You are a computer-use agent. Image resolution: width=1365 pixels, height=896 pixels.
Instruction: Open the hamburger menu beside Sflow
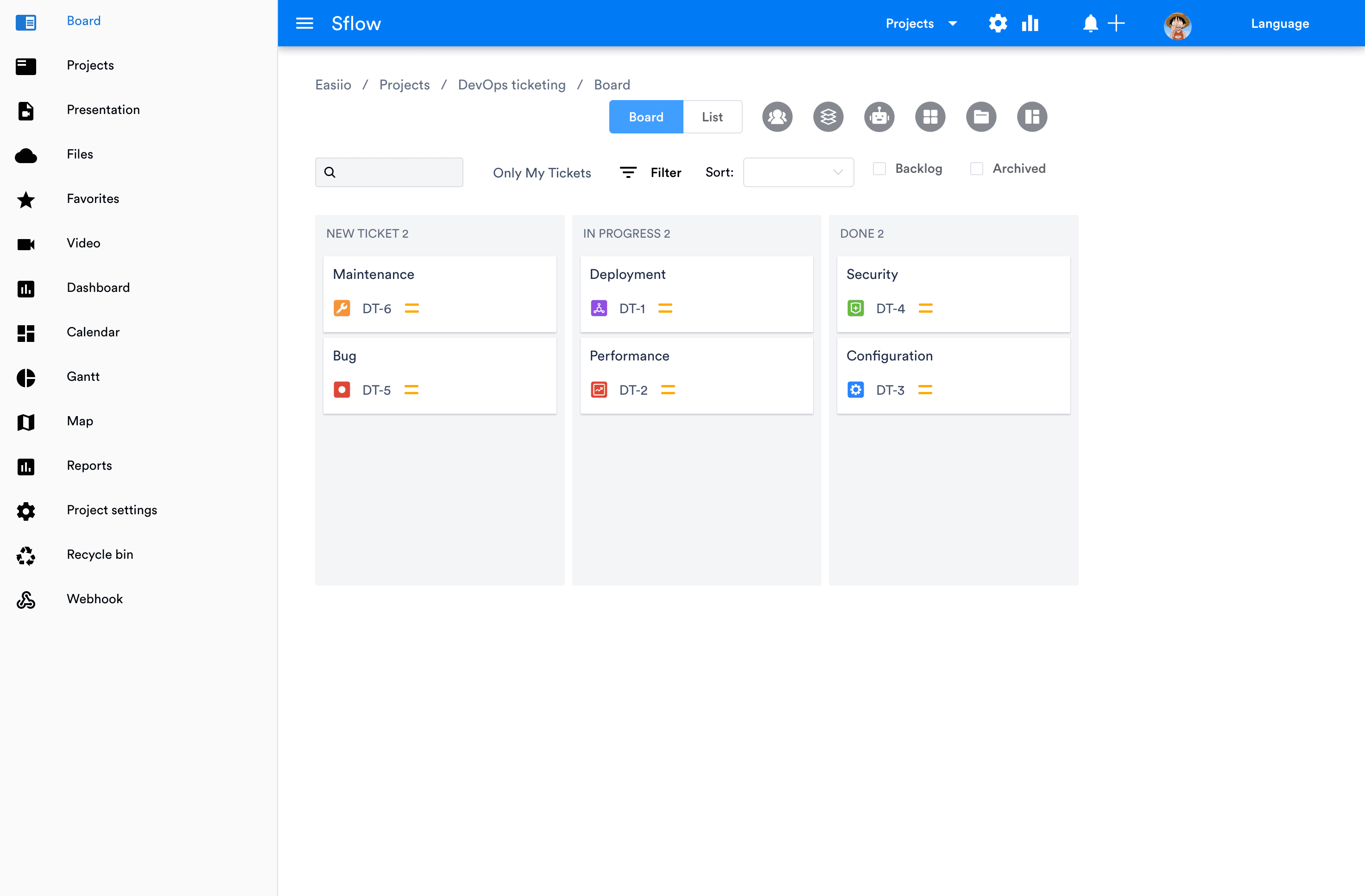click(x=304, y=24)
